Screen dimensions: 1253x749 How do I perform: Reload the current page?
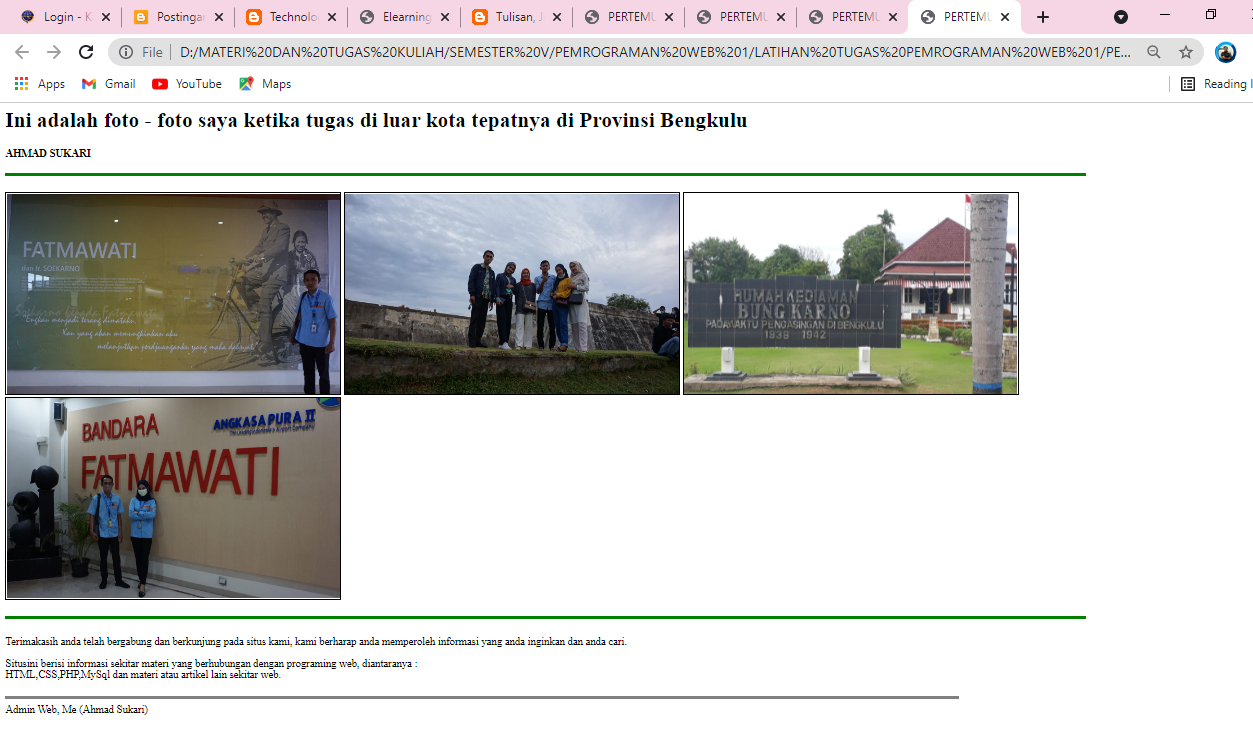86,52
